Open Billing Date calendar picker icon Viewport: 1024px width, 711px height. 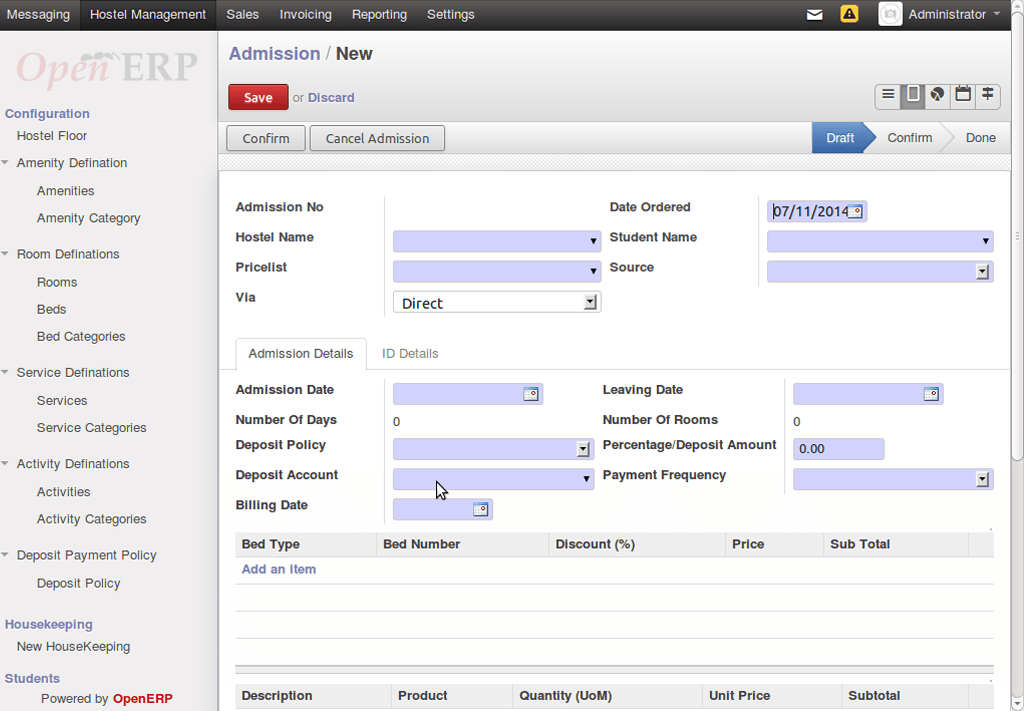click(x=481, y=510)
